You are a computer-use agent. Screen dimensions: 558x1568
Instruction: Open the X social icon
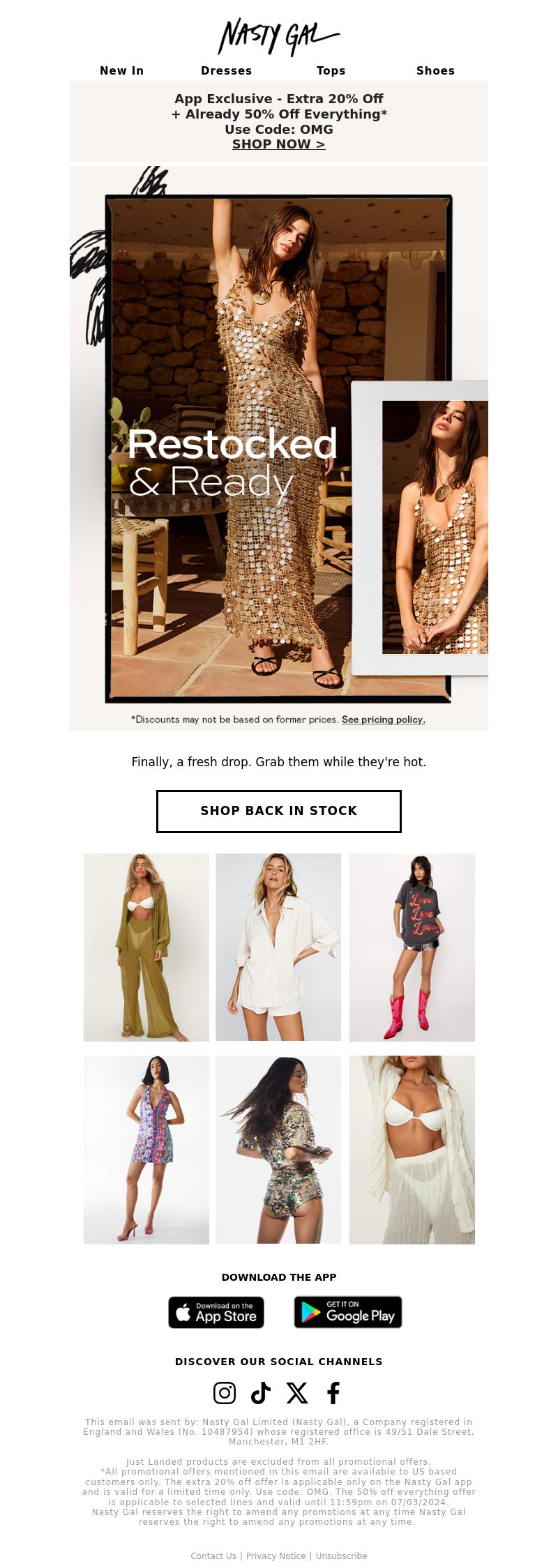297,1393
